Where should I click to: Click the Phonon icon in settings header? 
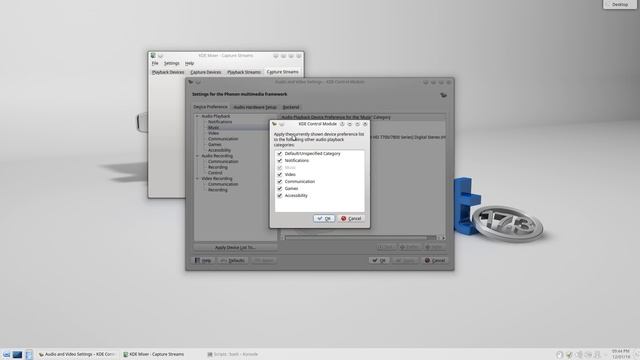click(443, 95)
